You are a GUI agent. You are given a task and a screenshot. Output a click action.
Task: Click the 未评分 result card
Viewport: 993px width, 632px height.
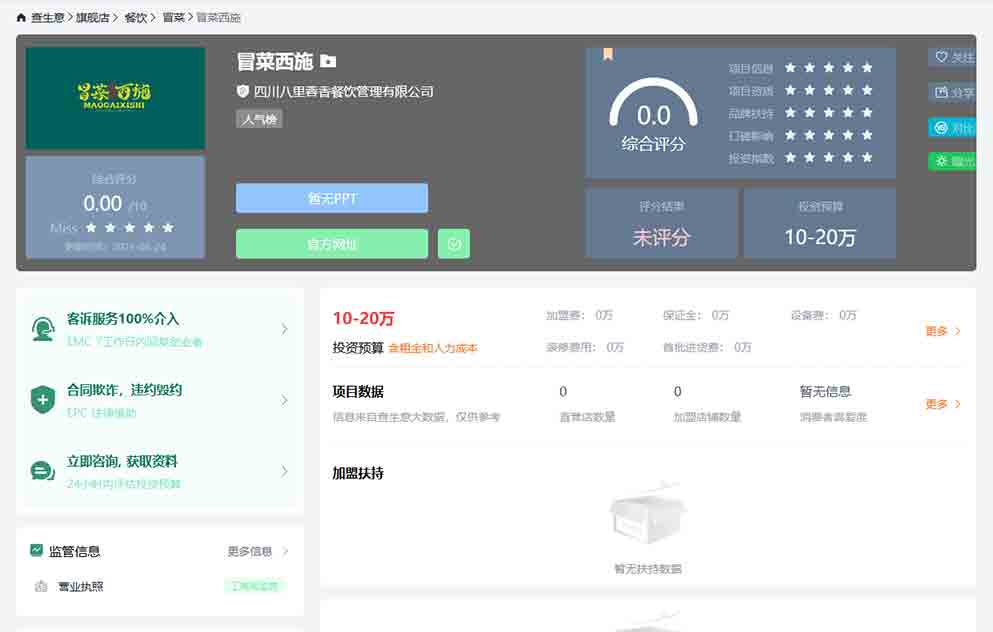tap(661, 223)
